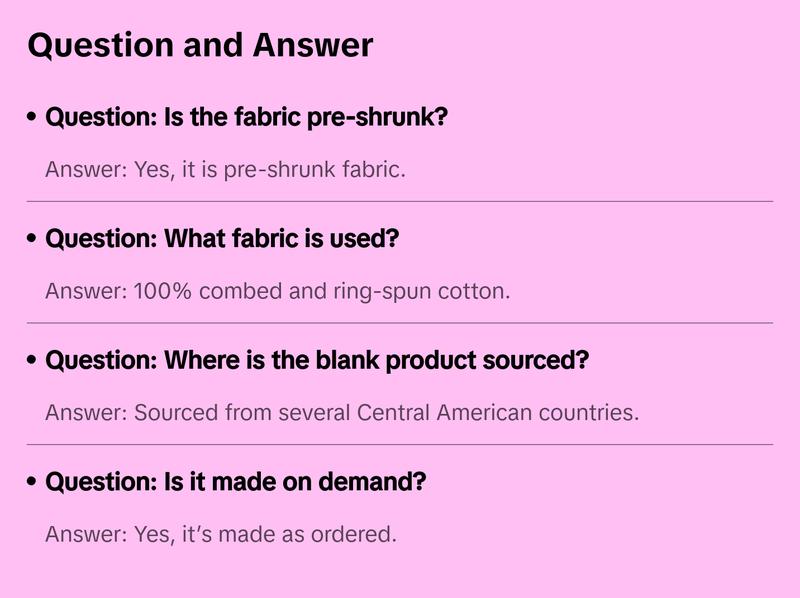Click the "Question and Answer" heading
This screenshot has width=800, height=598.
point(200,45)
